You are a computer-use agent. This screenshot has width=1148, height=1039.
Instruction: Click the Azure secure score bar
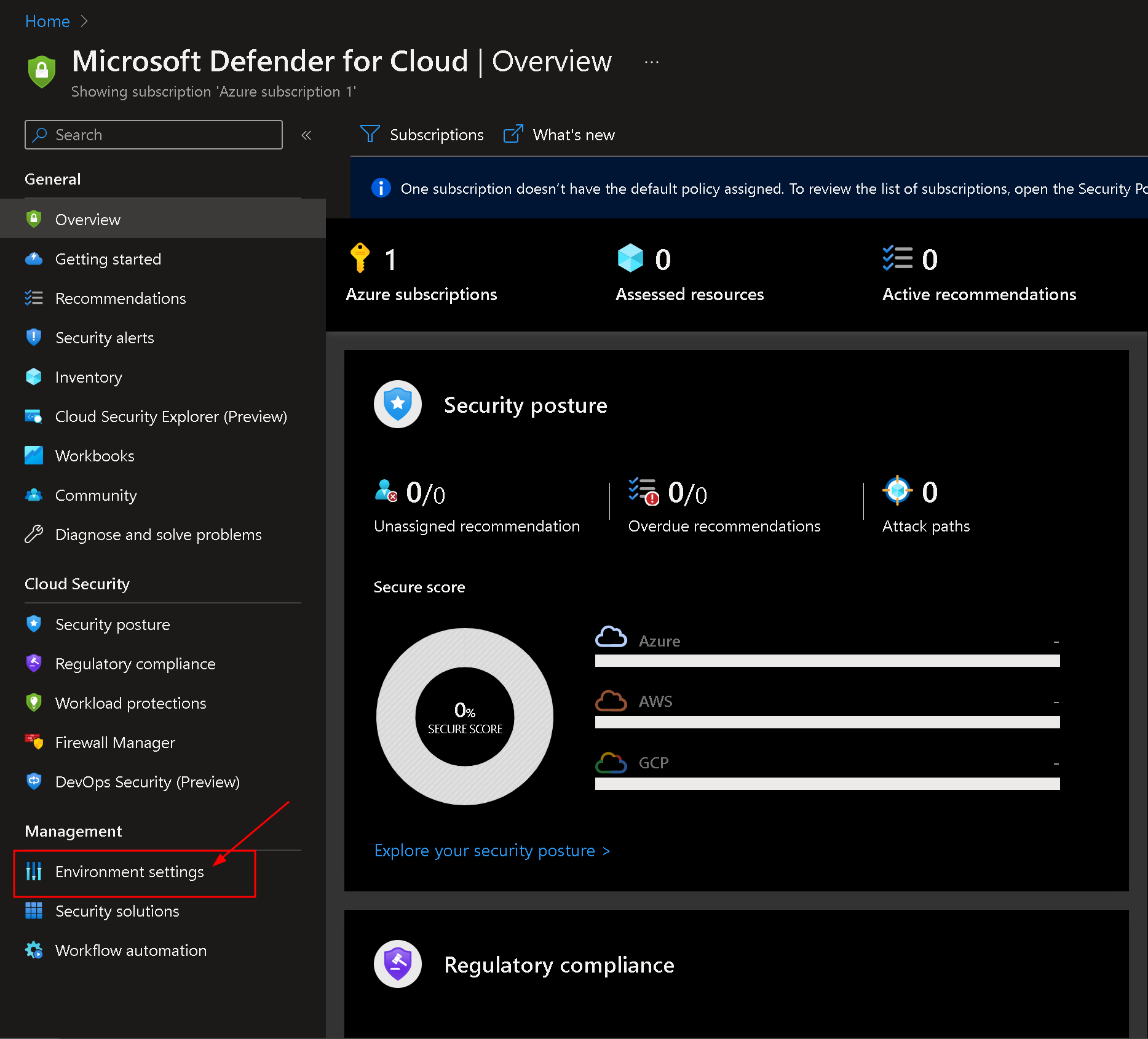pyautogui.click(x=827, y=661)
